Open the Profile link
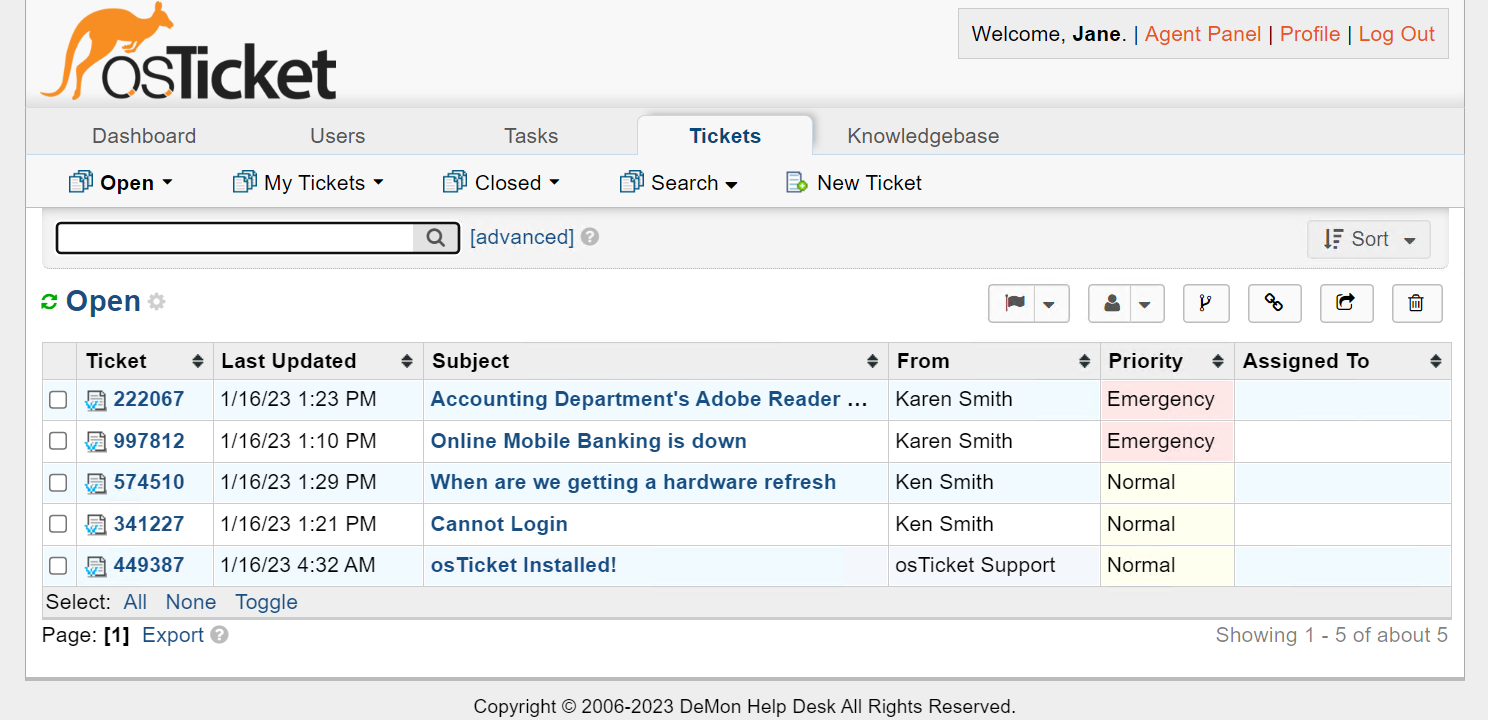 click(x=1310, y=34)
